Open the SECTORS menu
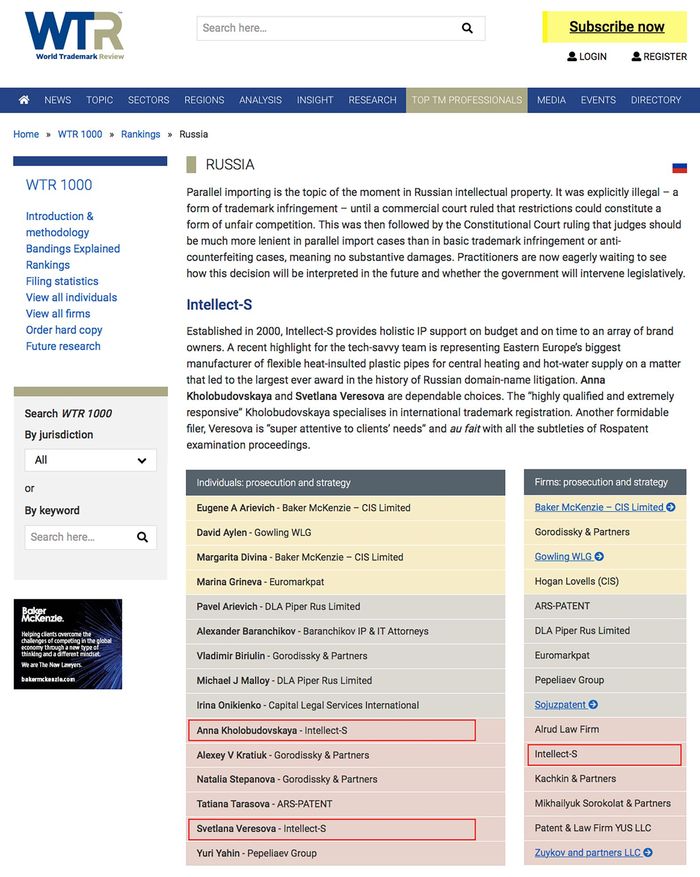Image resolution: width=700 pixels, height=877 pixels. click(148, 100)
